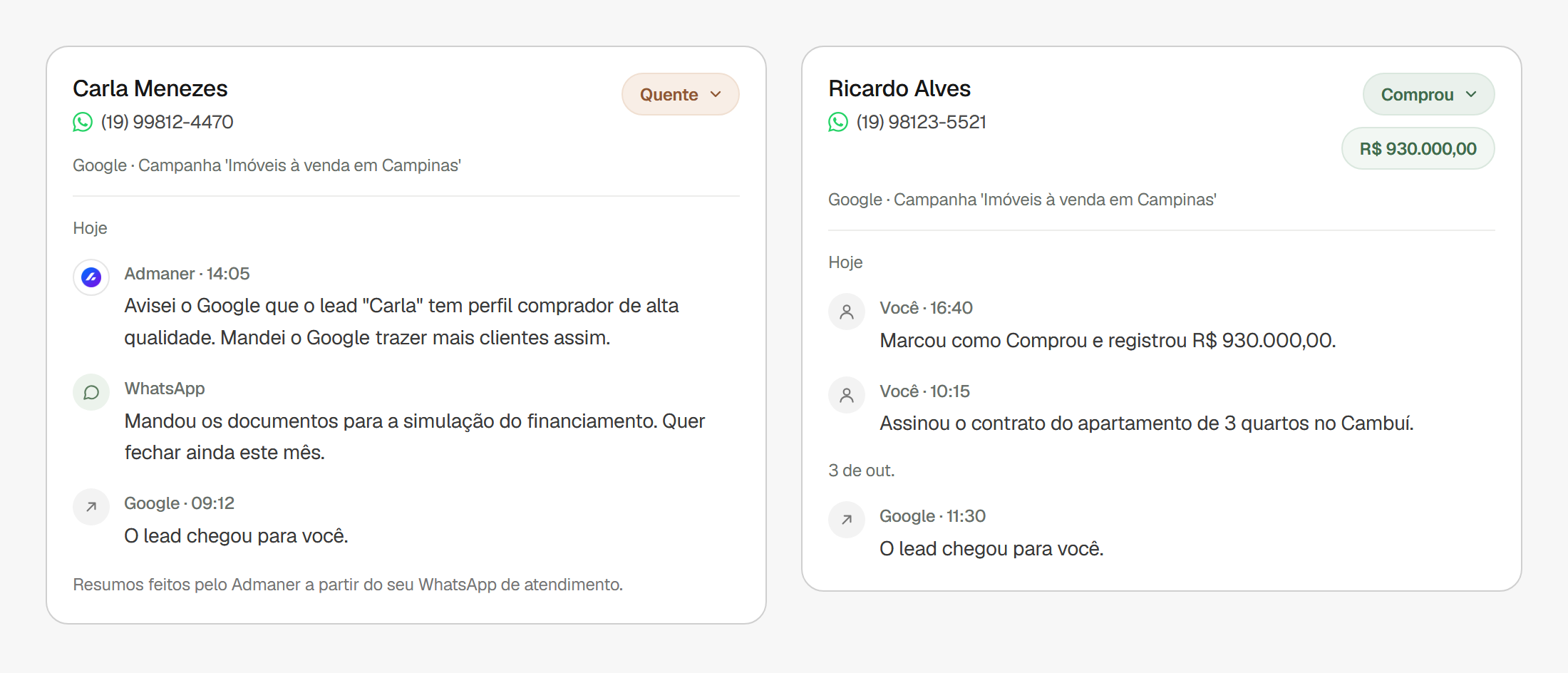Click Ricardo's Google campaign source line
This screenshot has width=1568, height=673.
(1022, 200)
